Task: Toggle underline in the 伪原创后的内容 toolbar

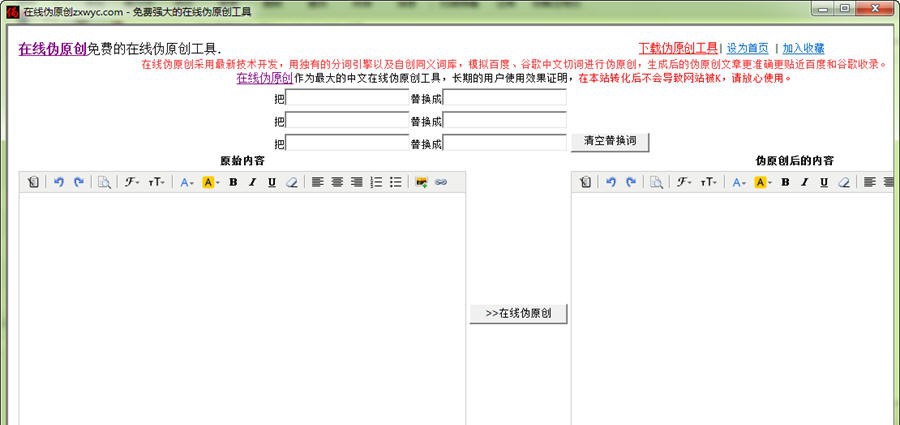Action: point(824,182)
